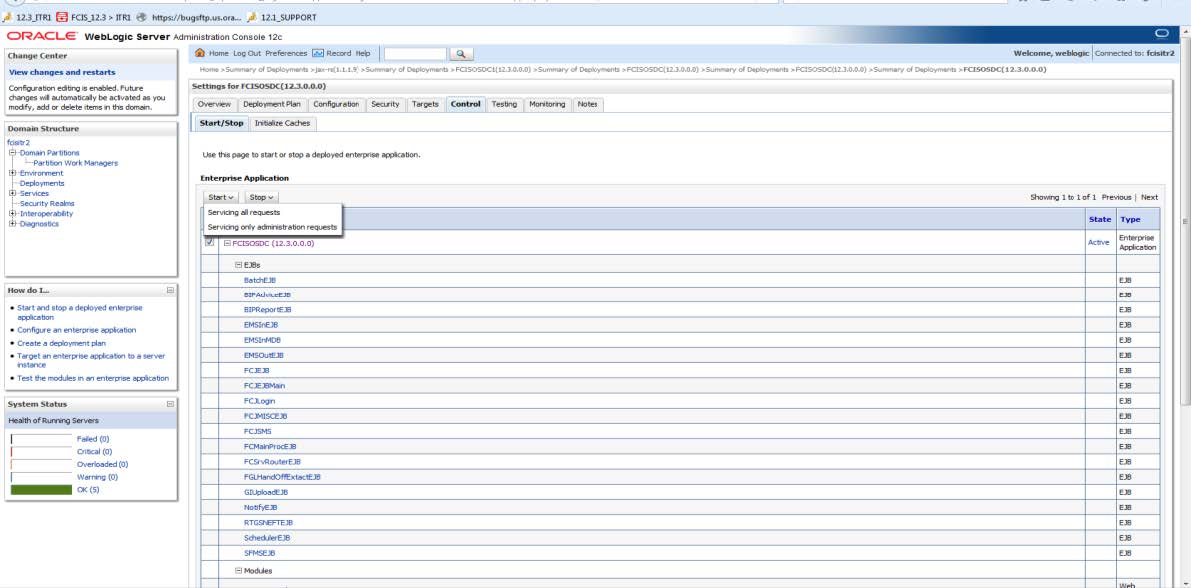Open the GIUploadEJB link
1191x588 pixels.
pyautogui.click(x=266, y=492)
